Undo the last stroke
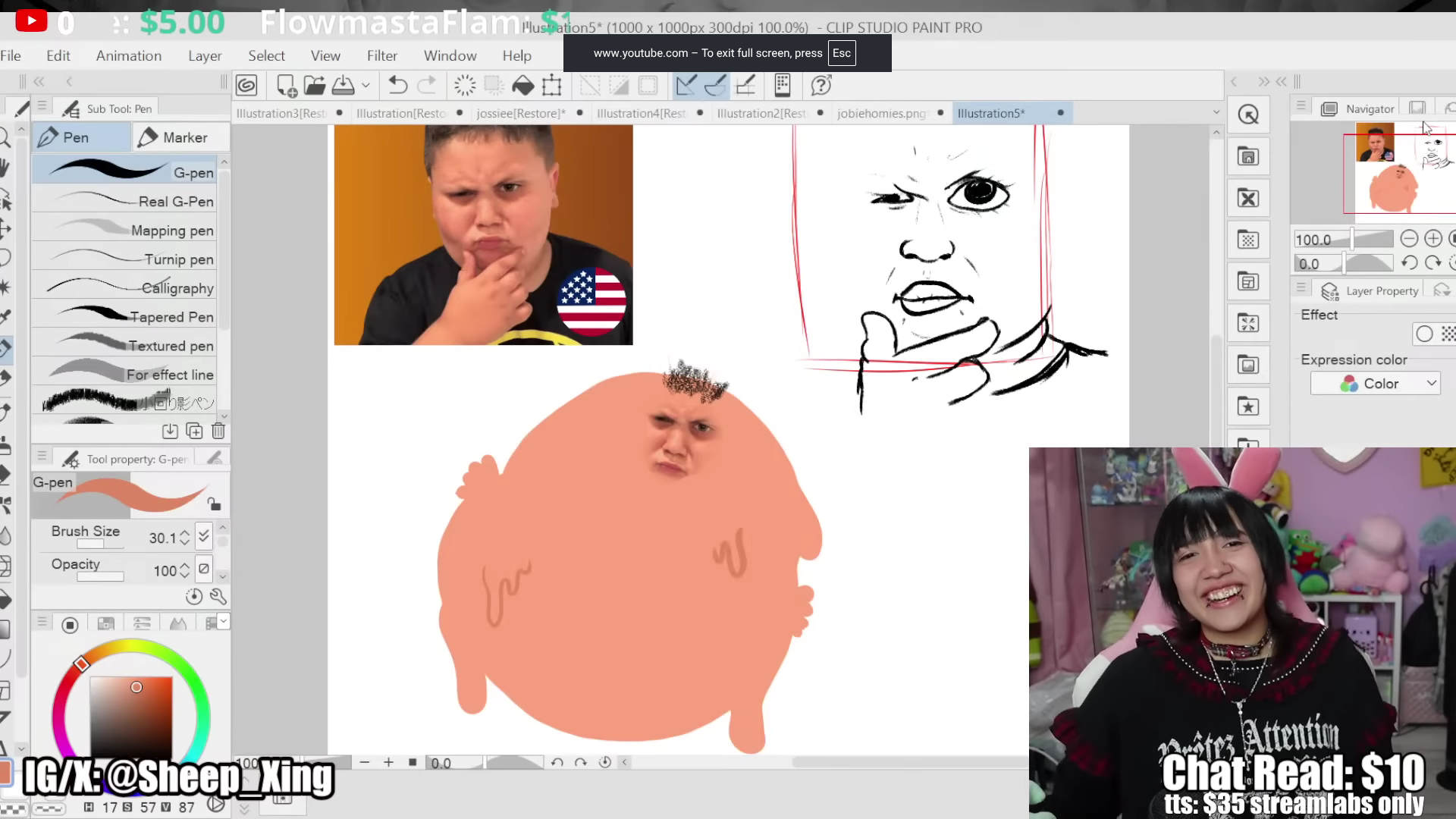 pyautogui.click(x=397, y=85)
